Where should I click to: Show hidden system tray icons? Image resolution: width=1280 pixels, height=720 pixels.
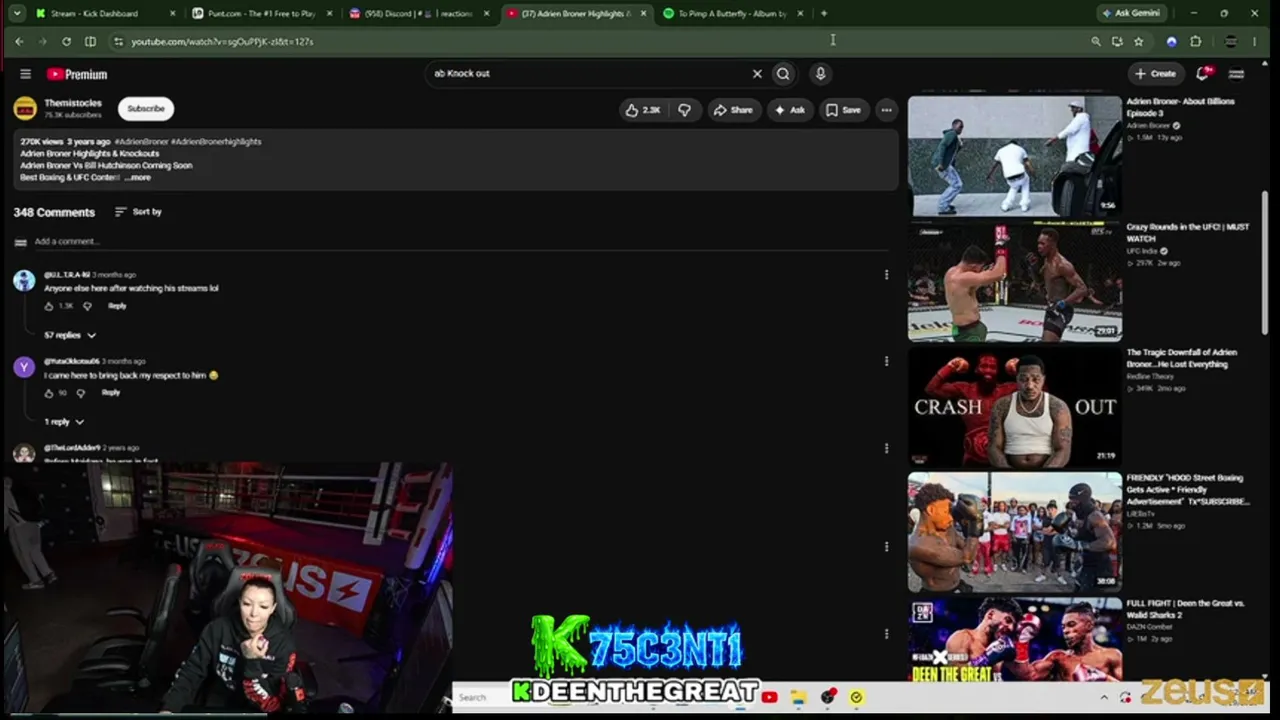(1104, 697)
